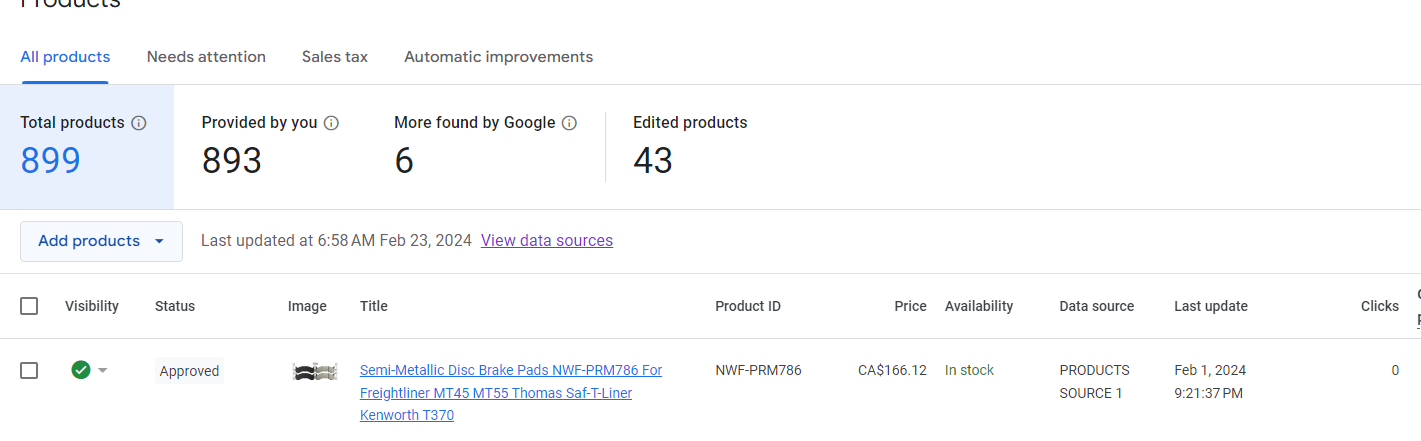
Task: Switch to the Needs attention tab
Action: [x=206, y=57]
